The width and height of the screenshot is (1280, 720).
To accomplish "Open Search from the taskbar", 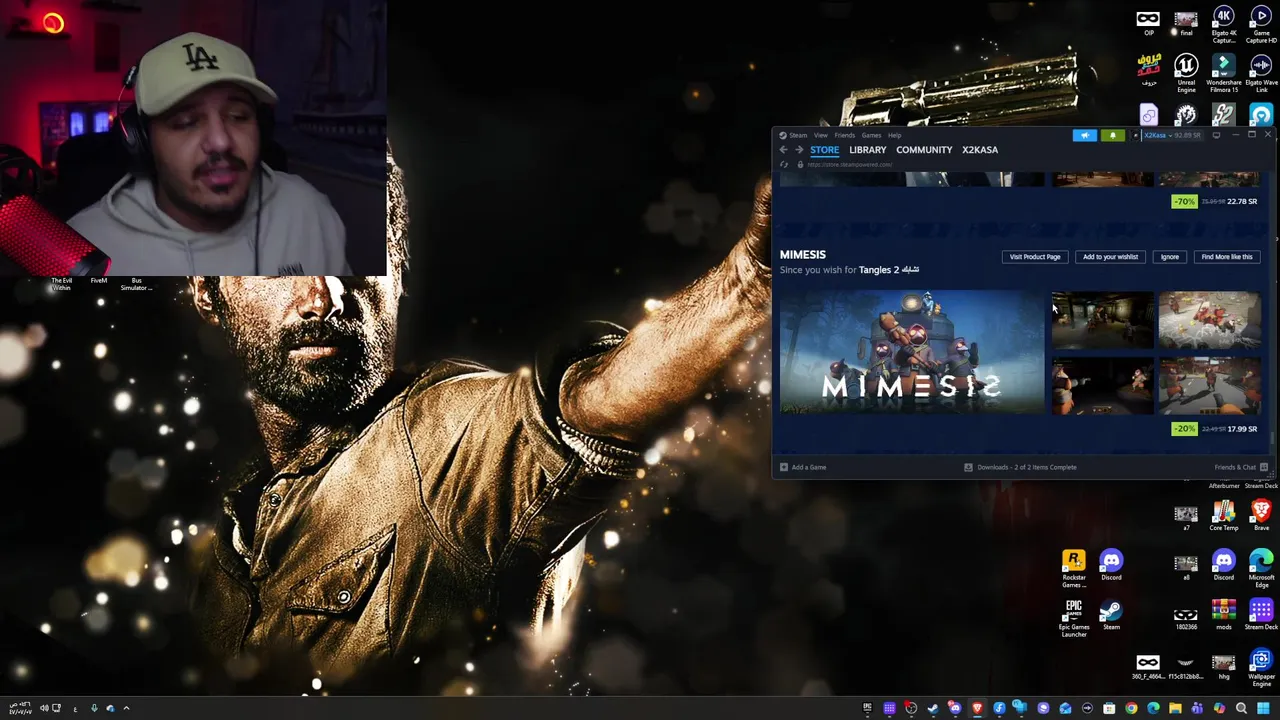I will click(x=1241, y=708).
